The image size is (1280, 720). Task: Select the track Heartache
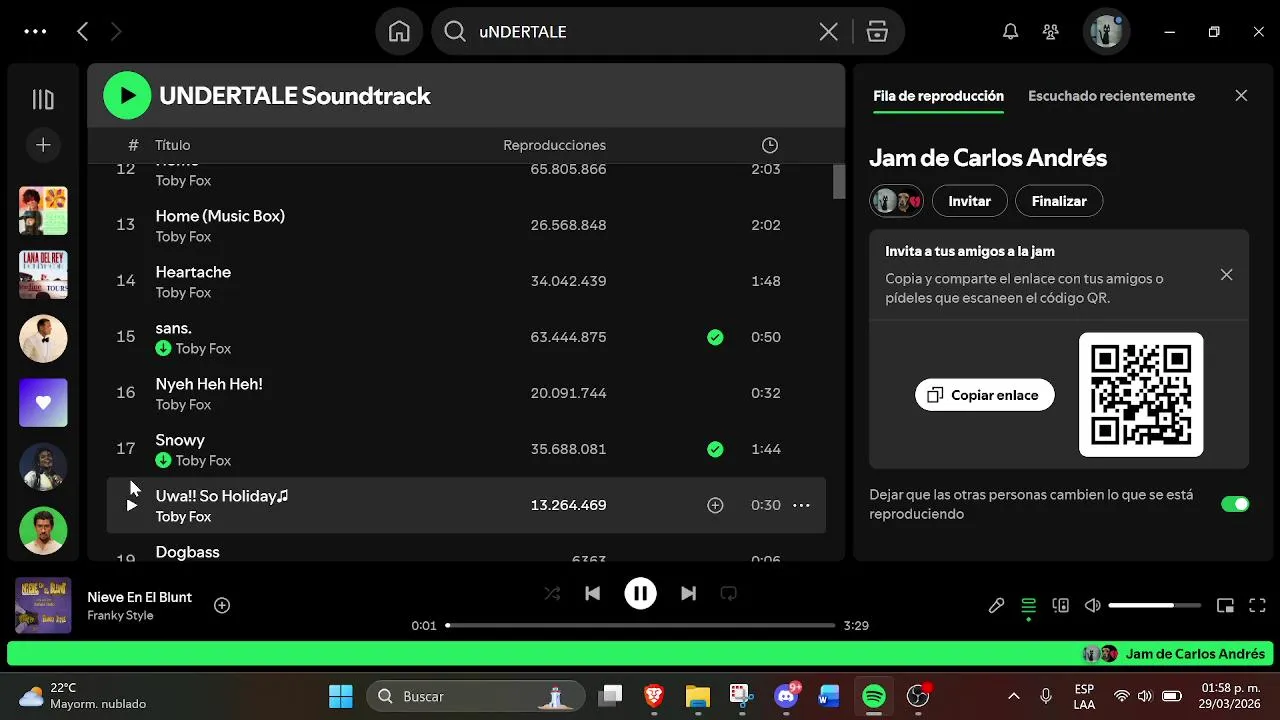(x=466, y=281)
